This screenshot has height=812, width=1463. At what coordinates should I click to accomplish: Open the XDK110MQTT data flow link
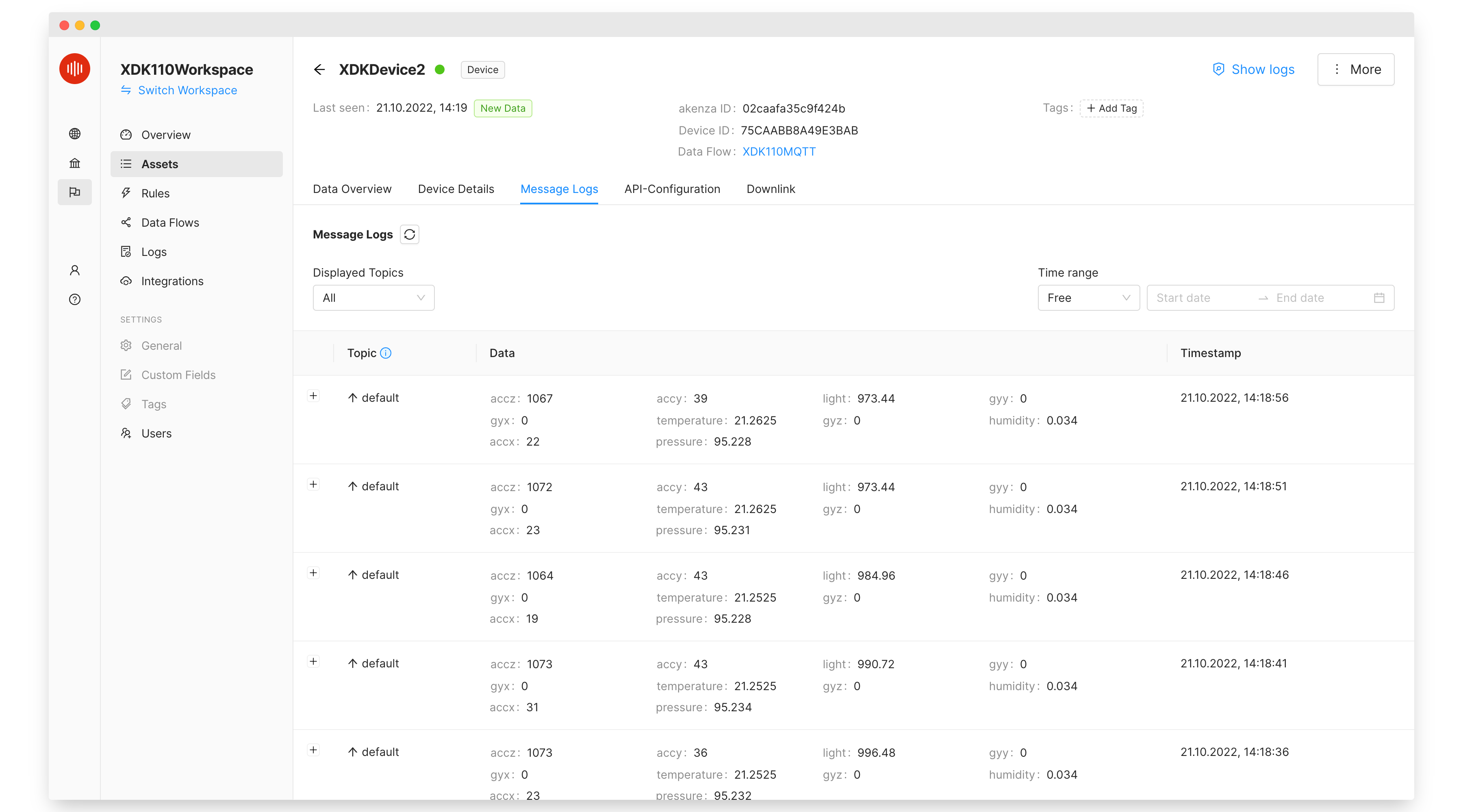point(779,152)
